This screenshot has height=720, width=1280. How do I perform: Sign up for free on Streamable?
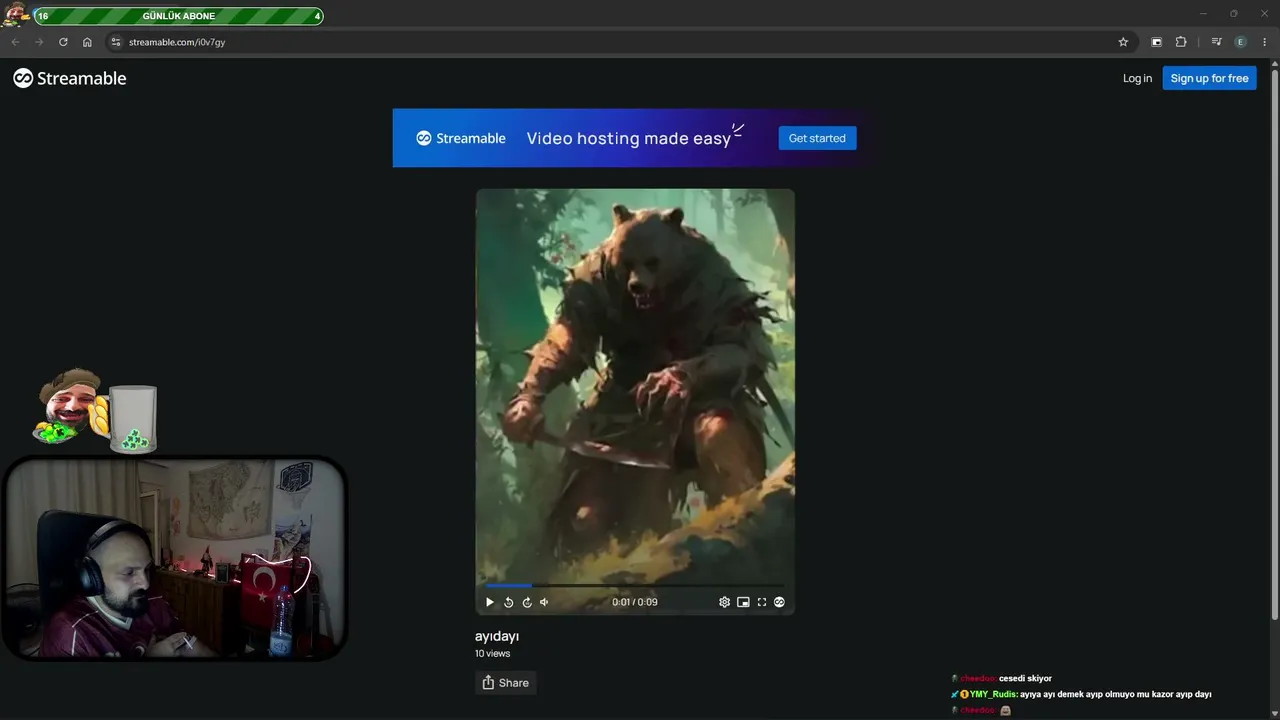click(x=1209, y=78)
